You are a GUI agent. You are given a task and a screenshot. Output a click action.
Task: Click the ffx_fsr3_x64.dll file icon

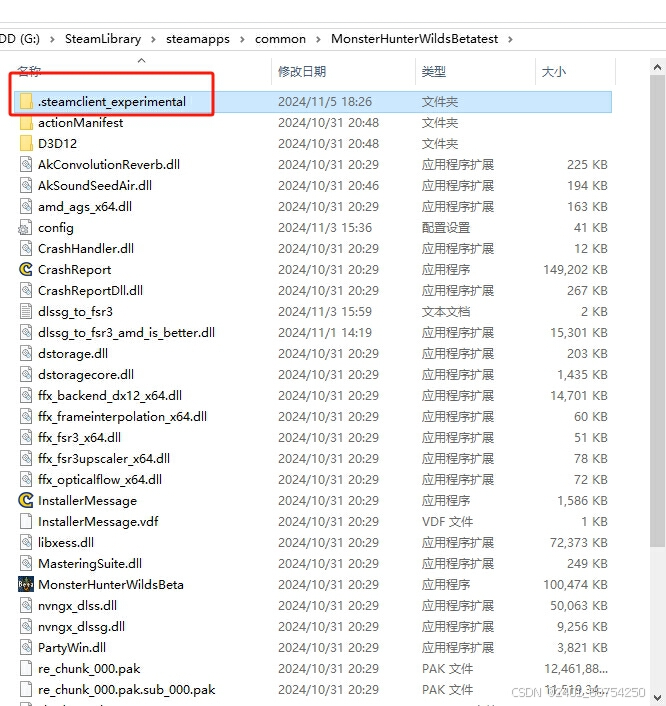26,438
